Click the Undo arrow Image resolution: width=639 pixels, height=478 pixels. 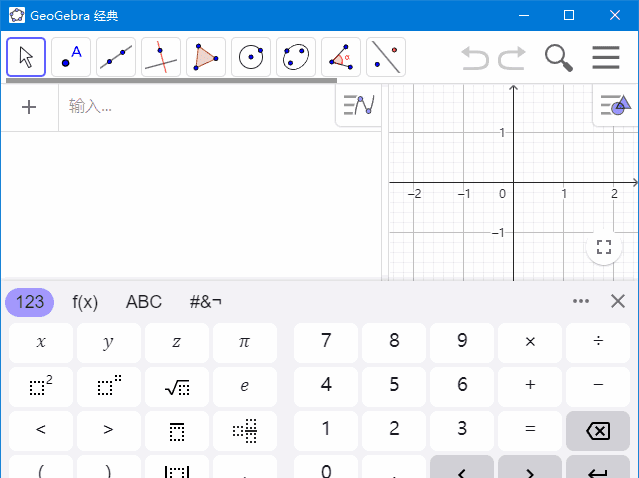tap(475, 58)
